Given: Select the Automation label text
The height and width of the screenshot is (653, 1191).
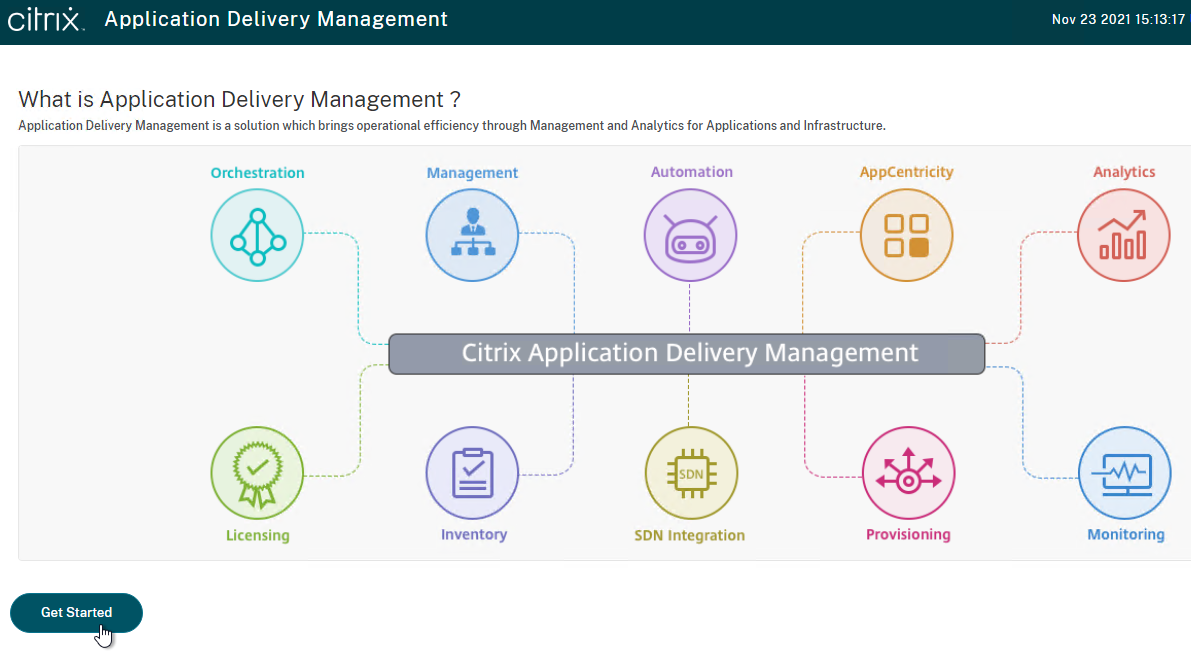Looking at the screenshot, I should 692,172.
